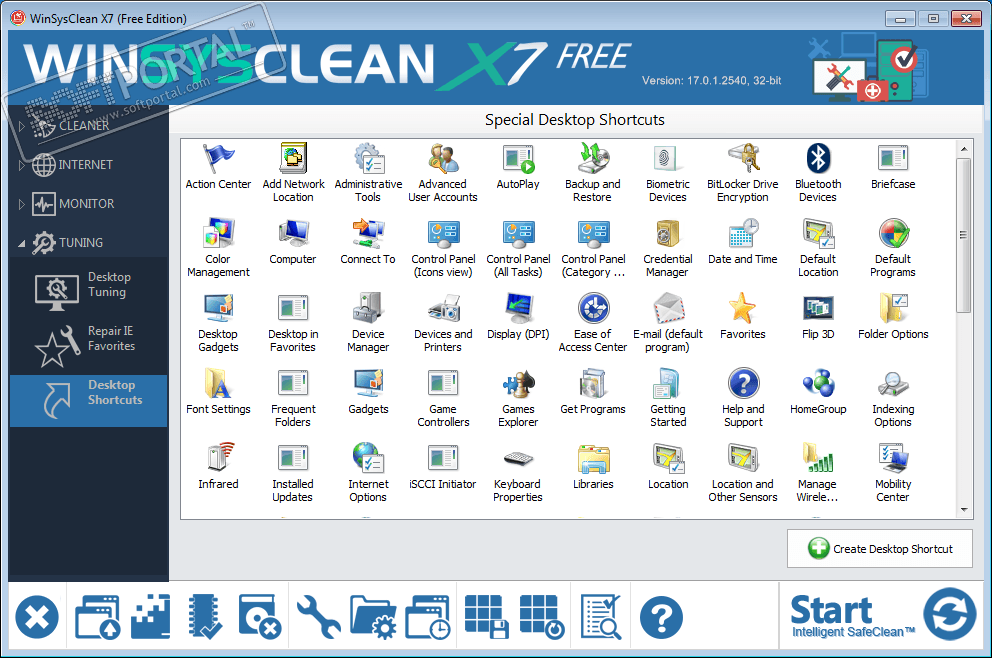This screenshot has width=992, height=658.
Task: Select the Help and Support shortcut
Action: point(743,398)
